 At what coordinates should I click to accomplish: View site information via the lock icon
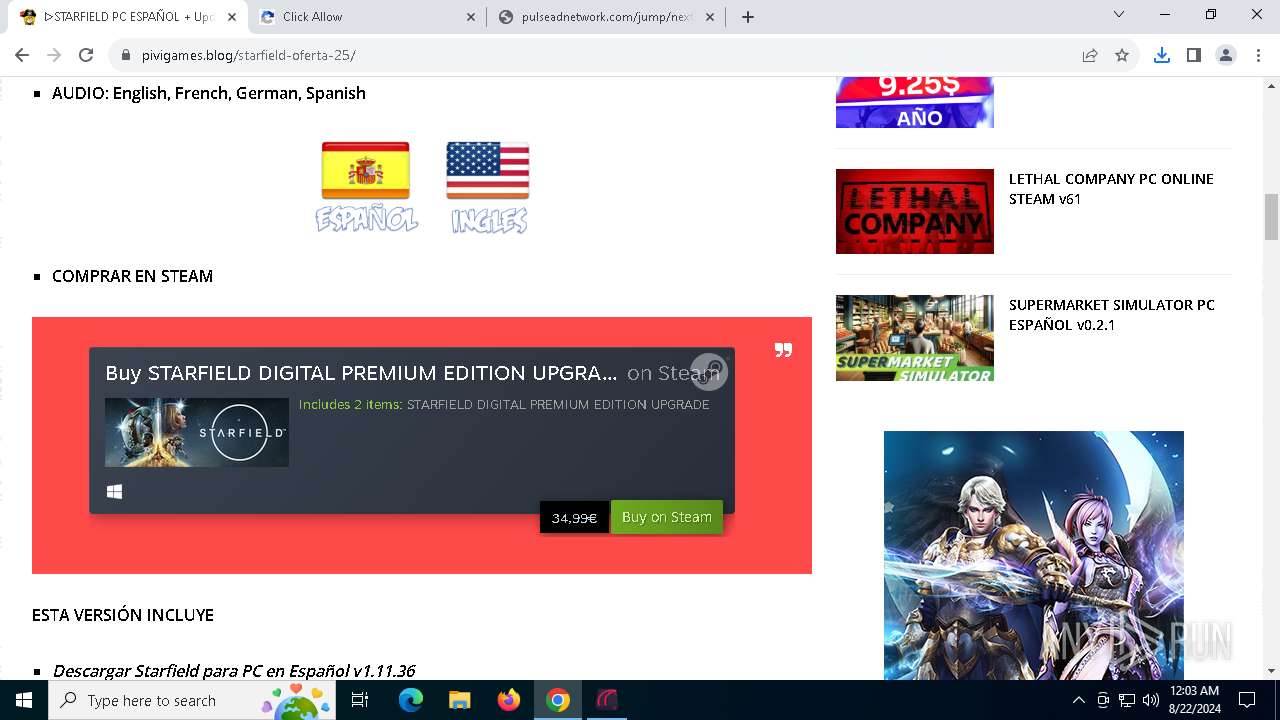coord(126,55)
